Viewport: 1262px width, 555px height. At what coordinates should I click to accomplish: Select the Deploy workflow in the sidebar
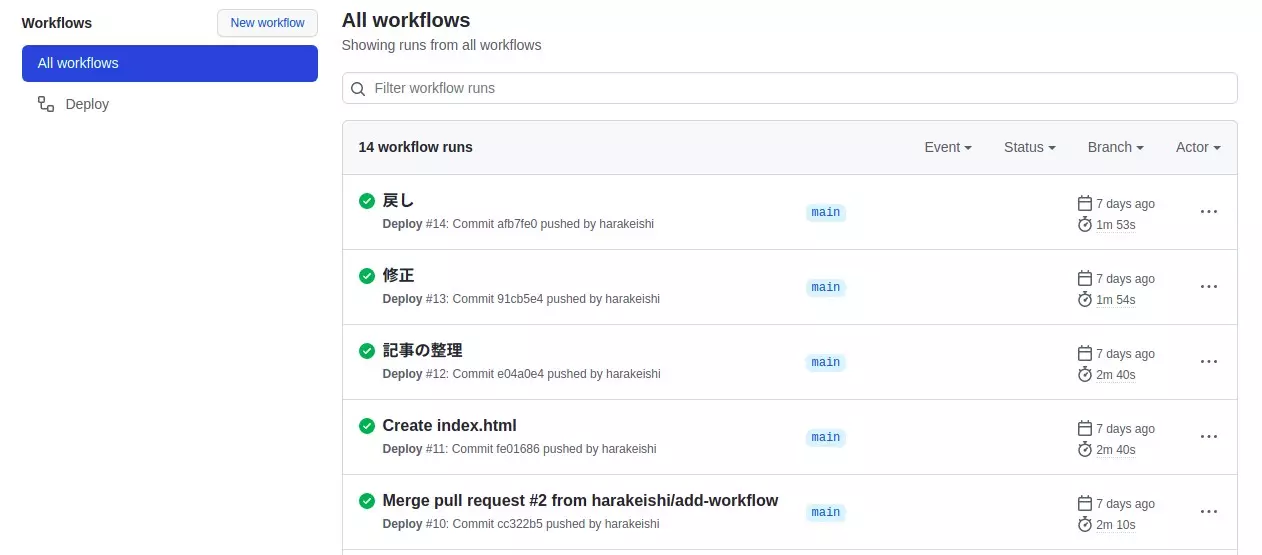87,104
